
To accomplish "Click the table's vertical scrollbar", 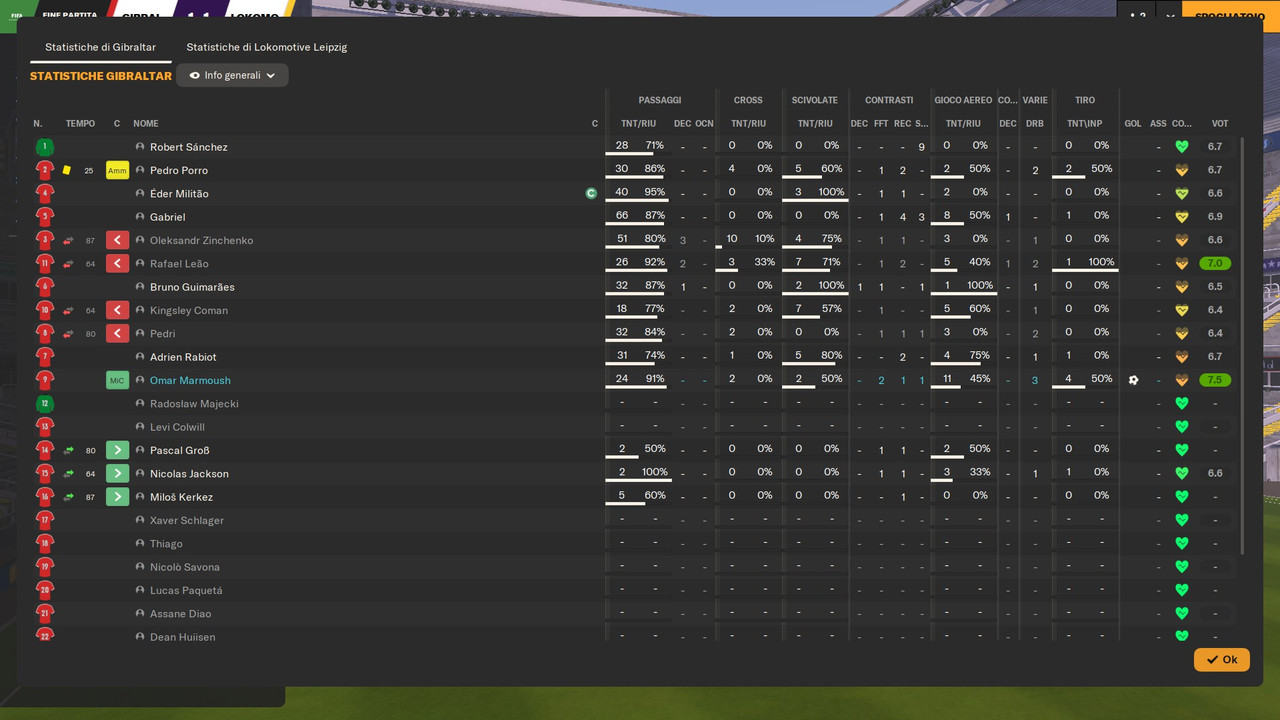I will point(1243,345).
